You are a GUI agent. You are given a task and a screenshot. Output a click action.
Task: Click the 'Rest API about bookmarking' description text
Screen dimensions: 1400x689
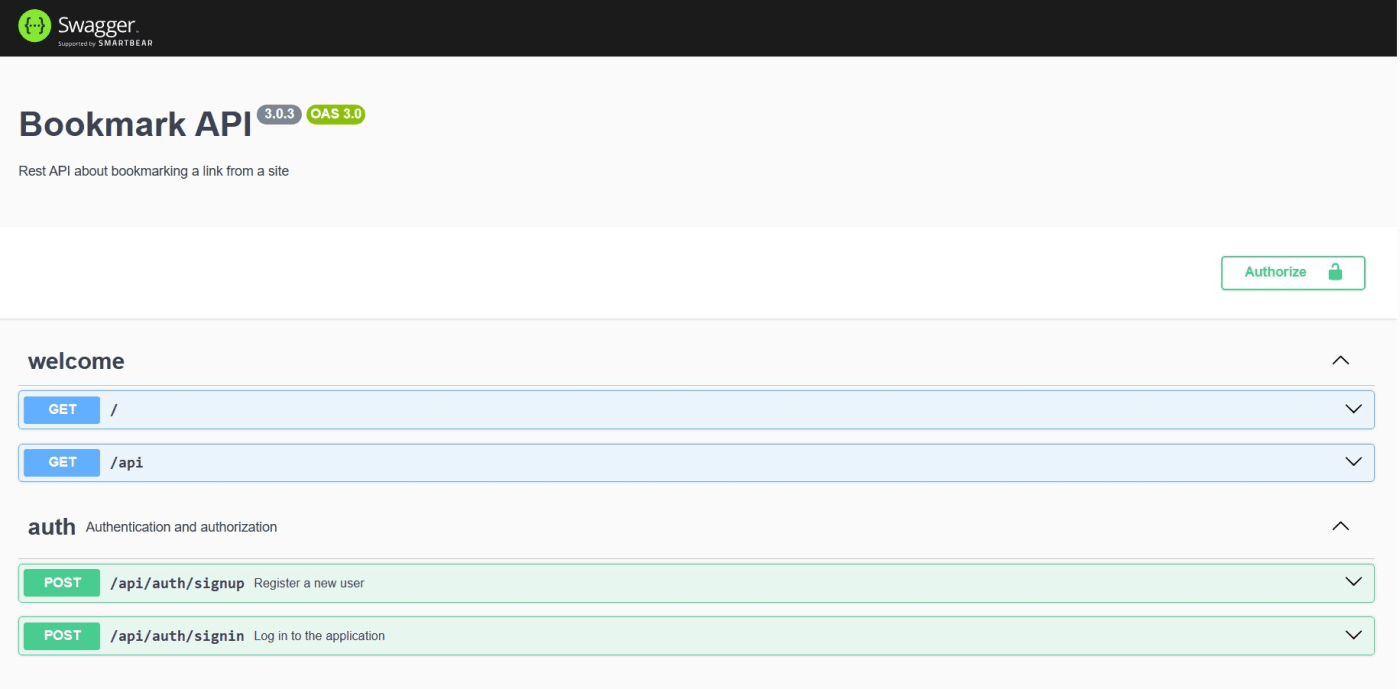pyautogui.click(x=154, y=171)
